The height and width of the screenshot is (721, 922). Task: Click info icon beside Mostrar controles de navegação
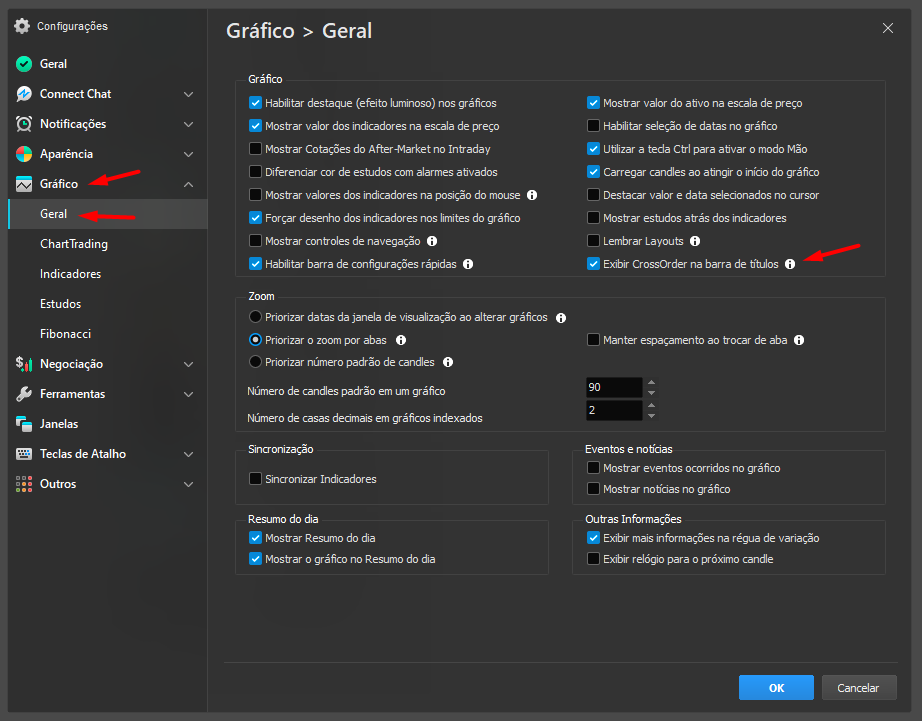tap(432, 241)
